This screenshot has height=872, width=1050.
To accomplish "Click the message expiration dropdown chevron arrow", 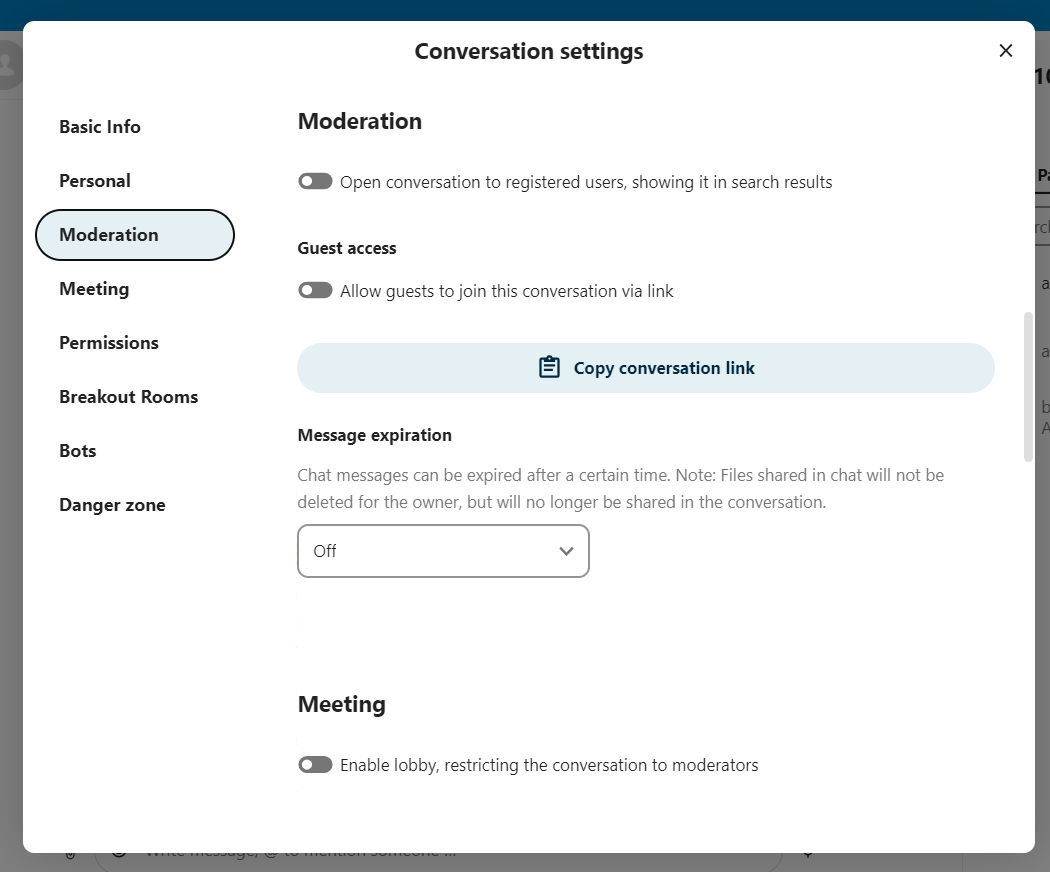I will pos(566,551).
